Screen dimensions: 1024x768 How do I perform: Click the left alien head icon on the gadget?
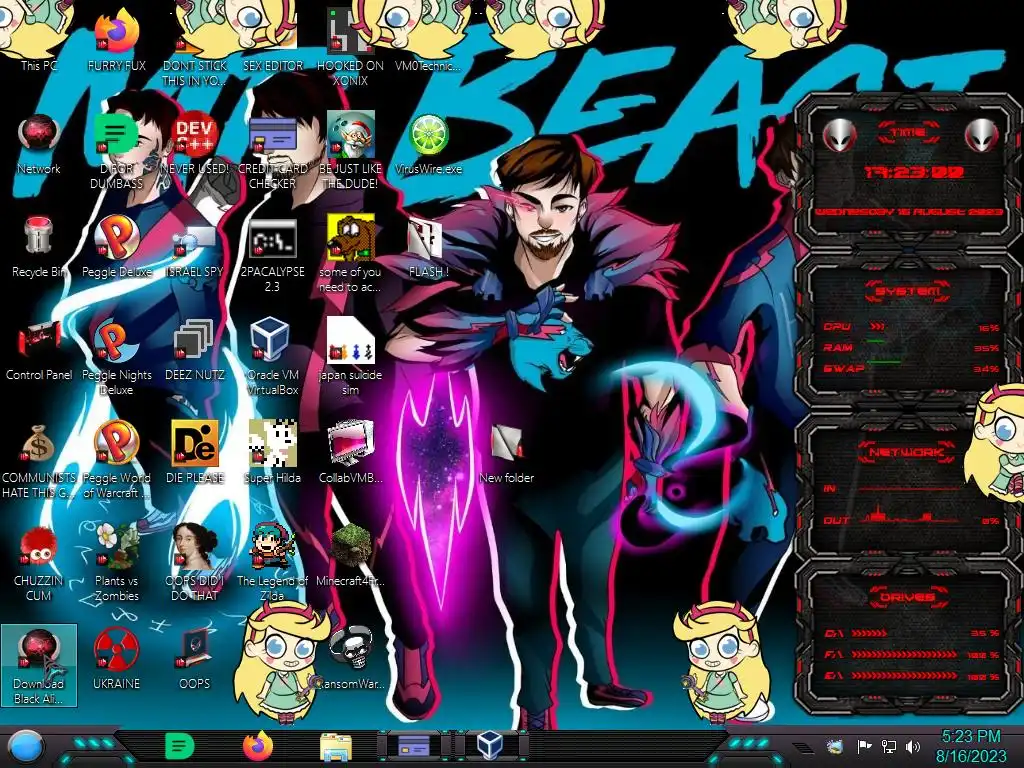coord(839,136)
